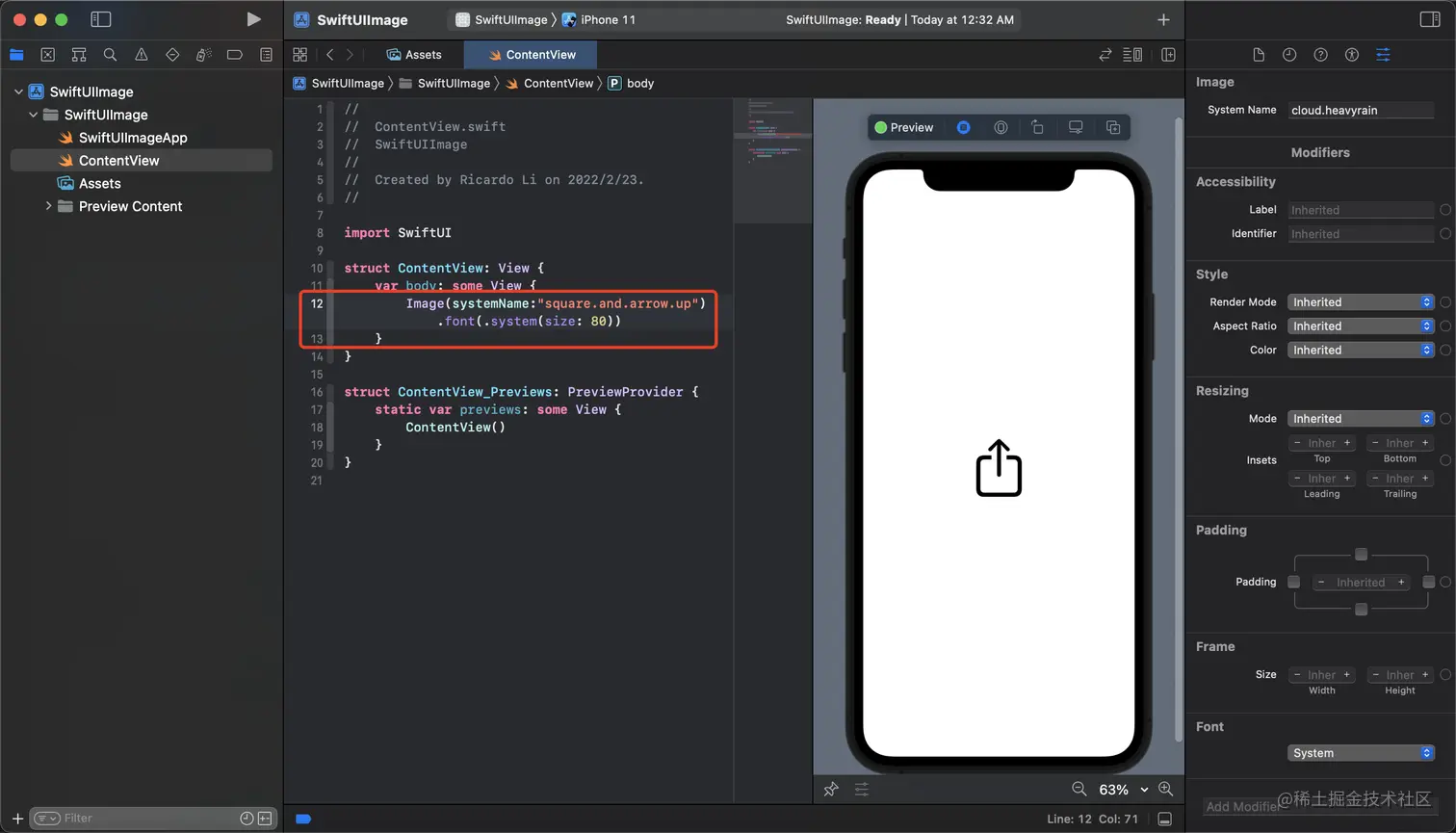Choose the iPhone 11 run destination
Image resolution: width=1456 pixels, height=833 pixels.
599,19
